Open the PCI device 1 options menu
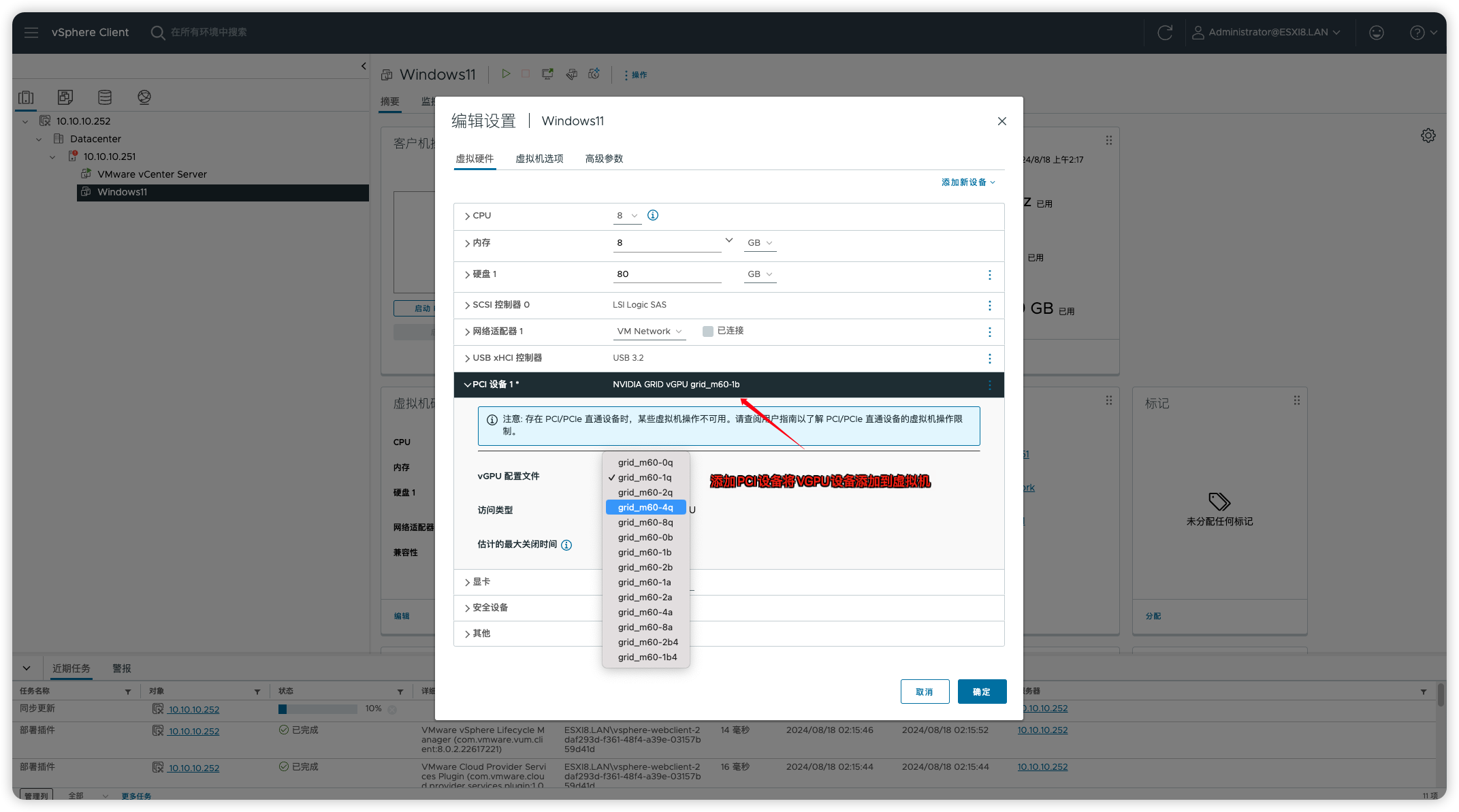The width and height of the screenshot is (1459, 812). point(990,385)
